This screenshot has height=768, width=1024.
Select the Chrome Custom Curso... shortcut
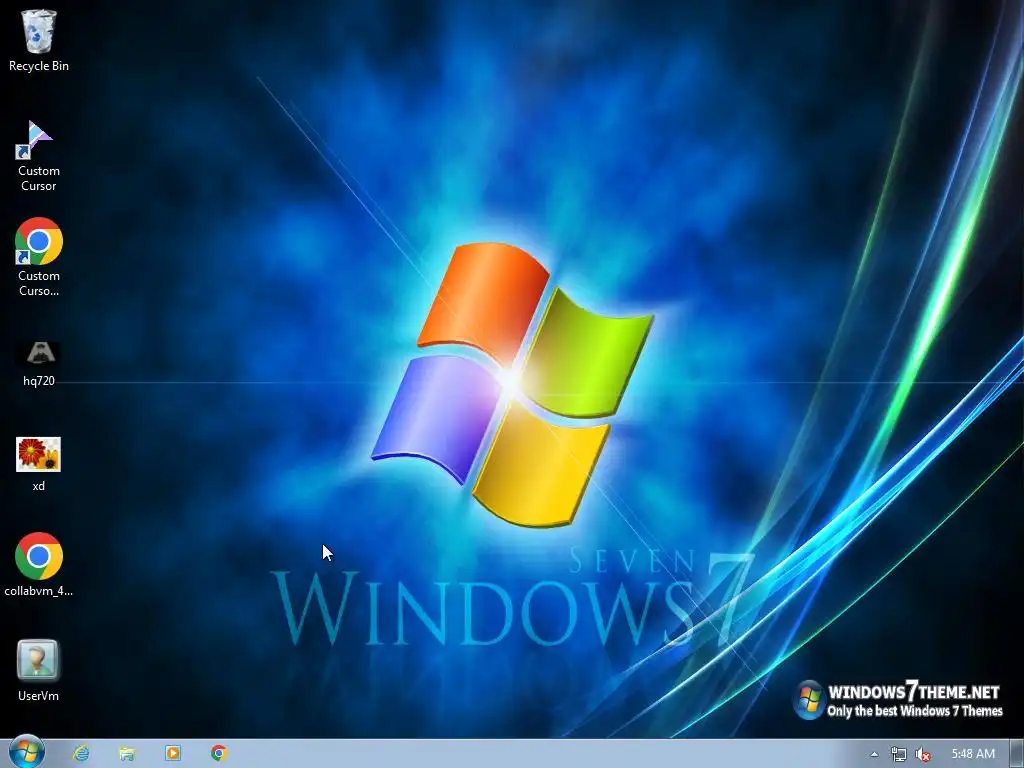[39, 257]
